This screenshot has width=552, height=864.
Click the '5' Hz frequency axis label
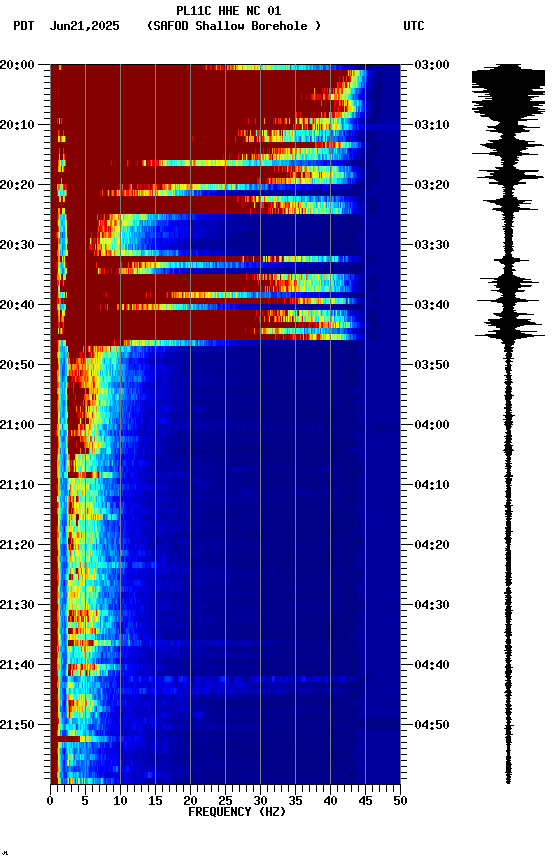coord(85,801)
